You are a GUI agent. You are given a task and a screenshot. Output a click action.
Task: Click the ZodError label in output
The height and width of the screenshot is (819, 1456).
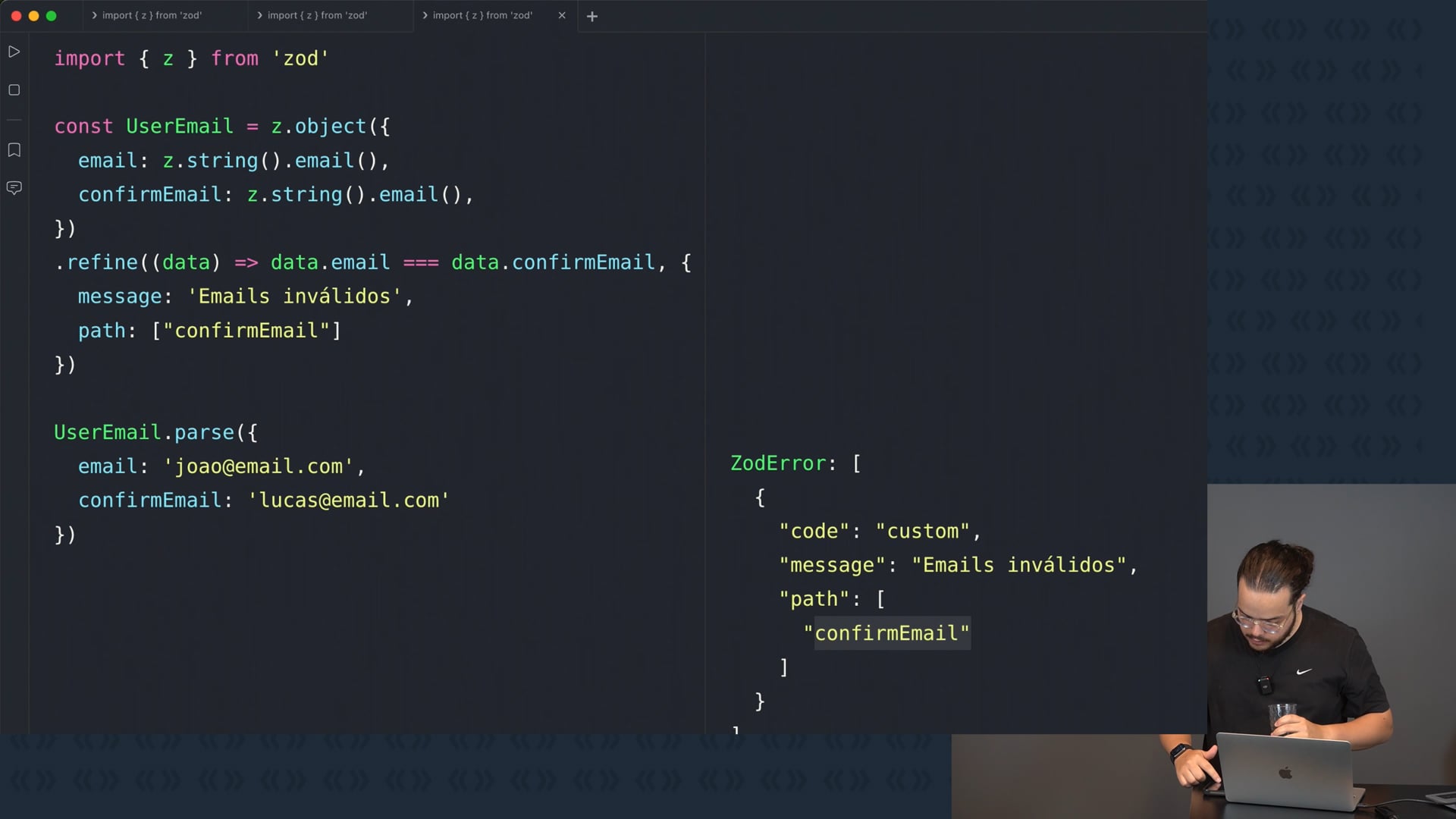777,463
